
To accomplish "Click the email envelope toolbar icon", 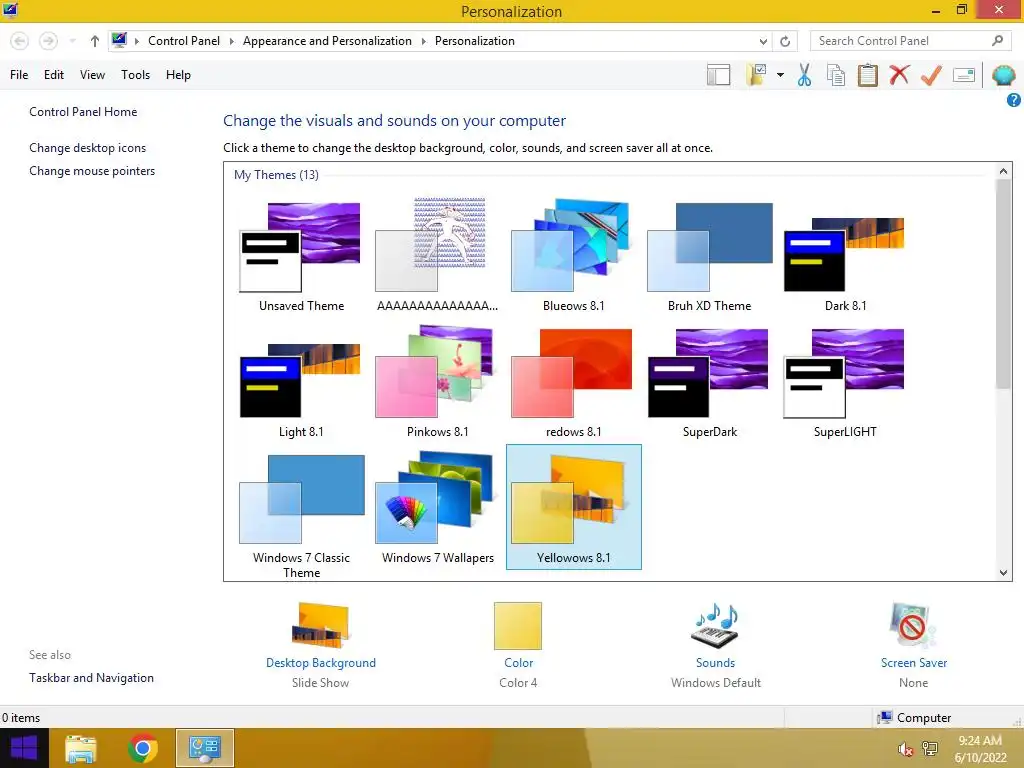I will point(964,75).
